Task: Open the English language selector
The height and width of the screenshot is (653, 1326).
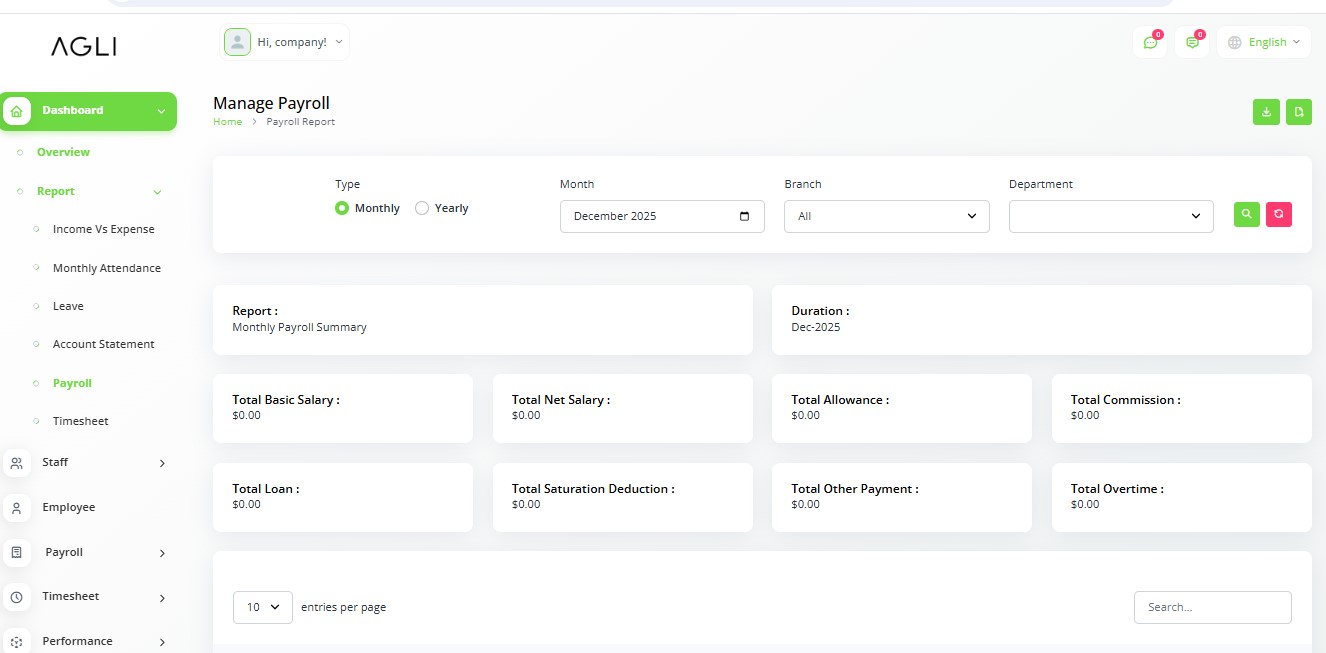Action: pyautogui.click(x=1264, y=42)
